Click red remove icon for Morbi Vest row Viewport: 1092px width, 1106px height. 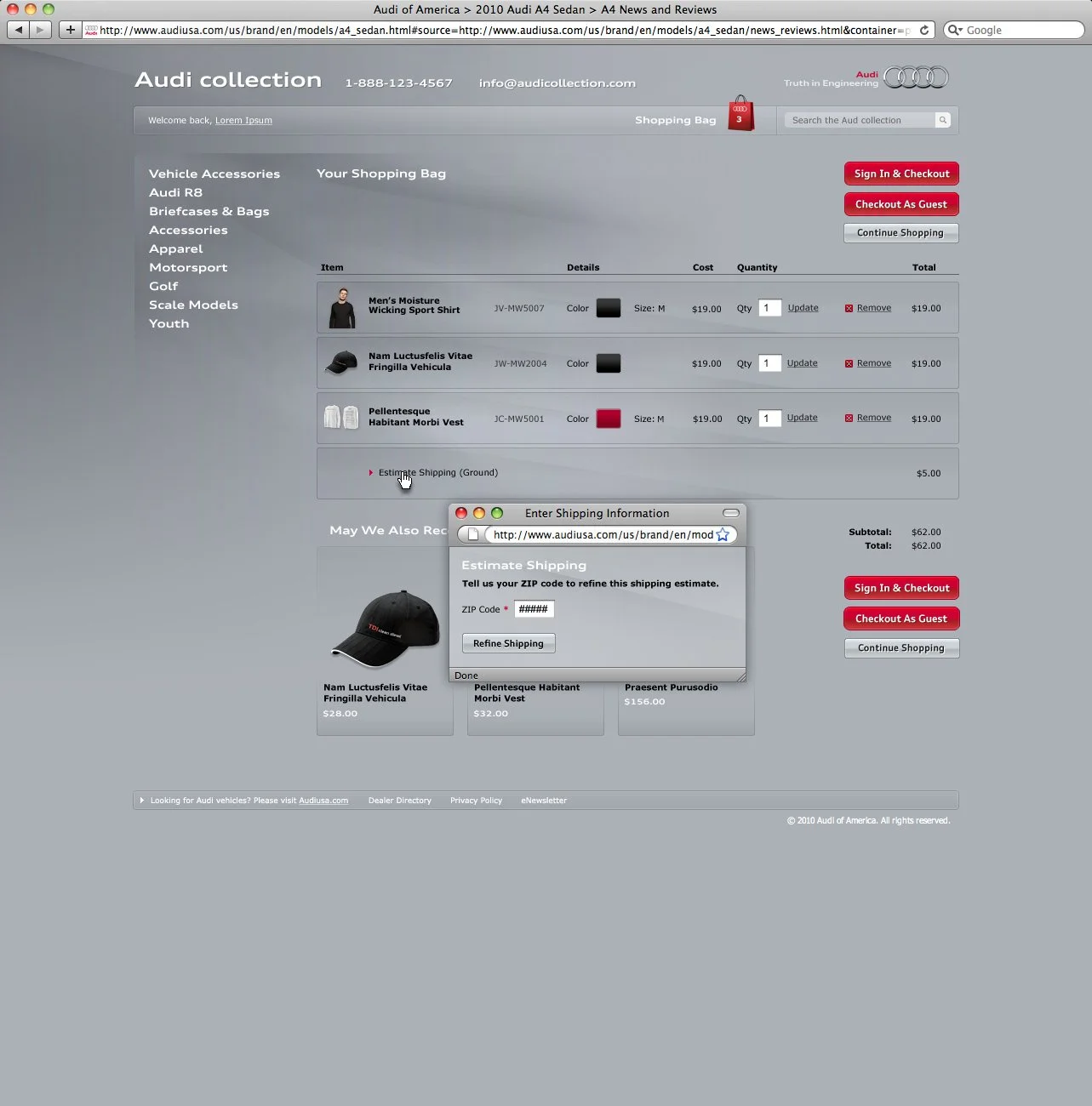click(849, 418)
